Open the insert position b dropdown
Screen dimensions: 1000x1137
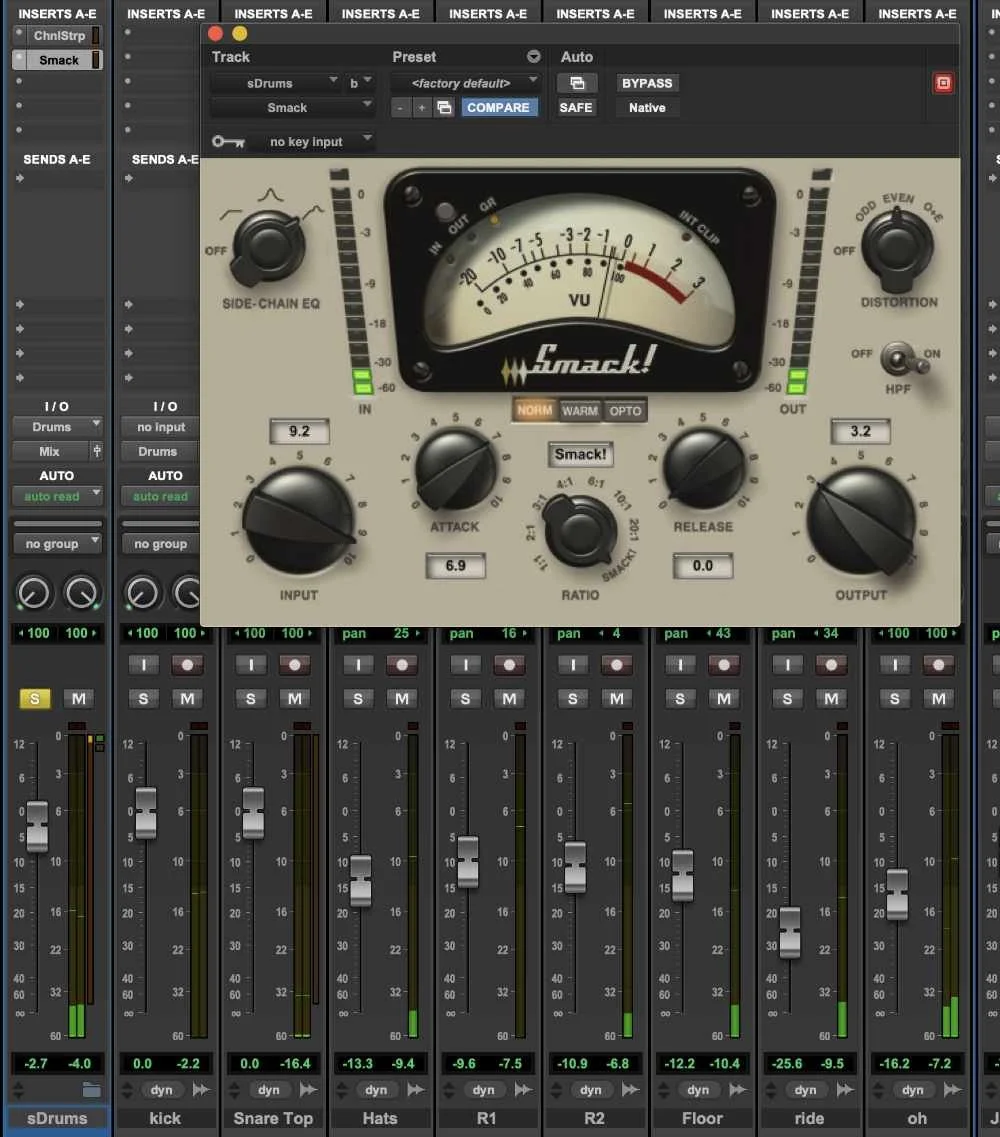click(359, 83)
